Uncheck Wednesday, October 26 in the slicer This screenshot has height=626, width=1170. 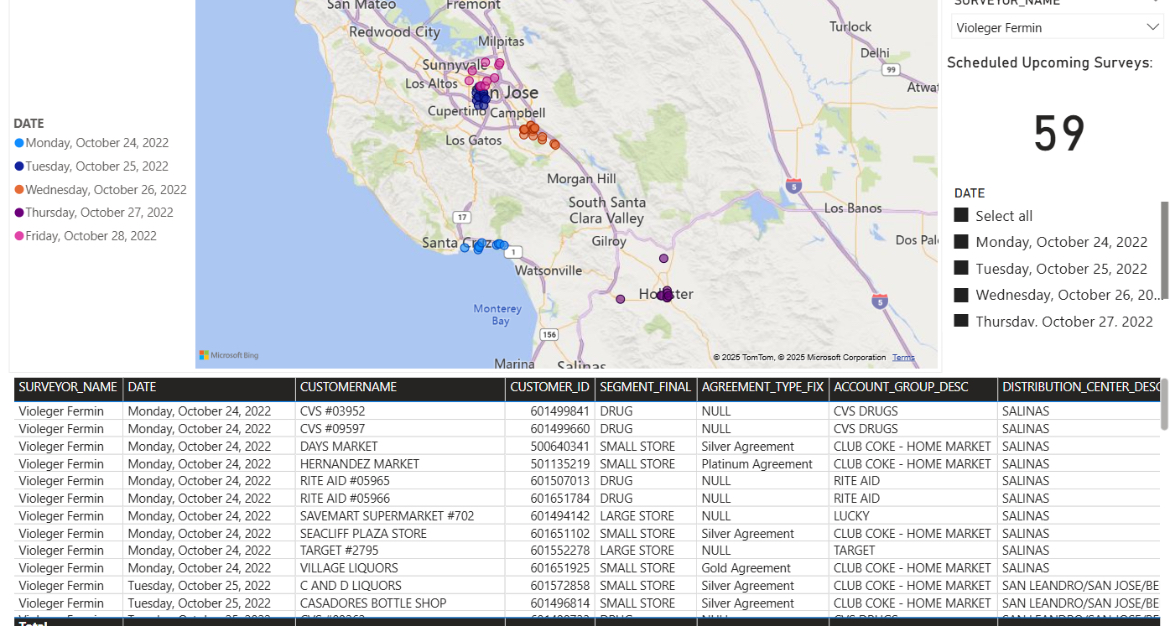tap(961, 295)
